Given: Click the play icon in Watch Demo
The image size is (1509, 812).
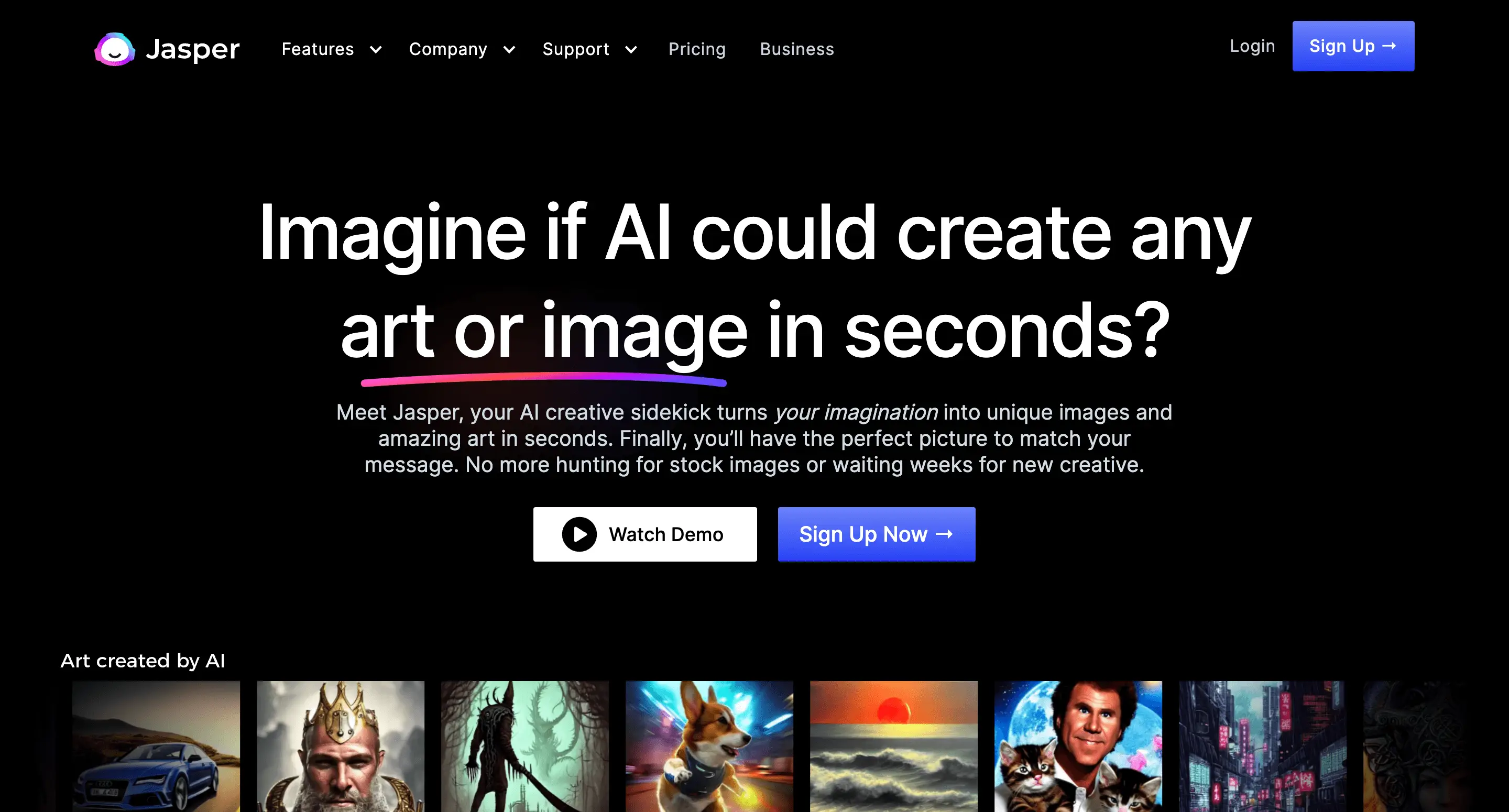Looking at the screenshot, I should (579, 534).
